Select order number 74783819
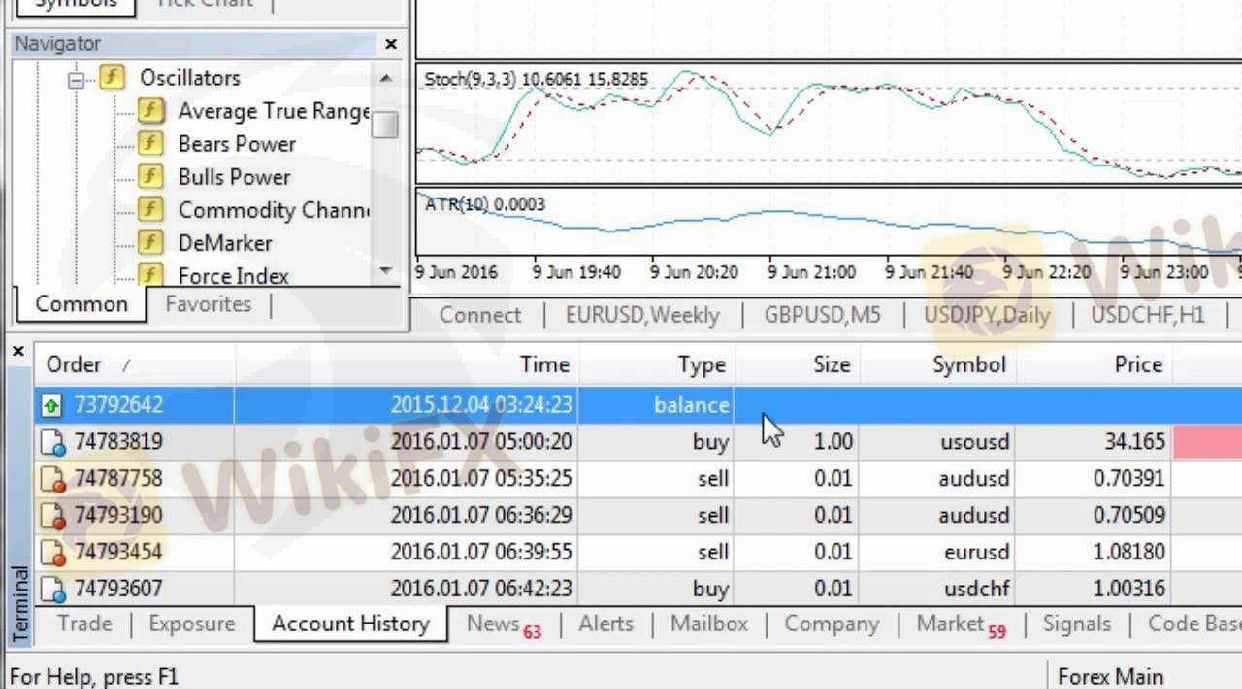Screen dimensions: 1242x689 point(118,441)
